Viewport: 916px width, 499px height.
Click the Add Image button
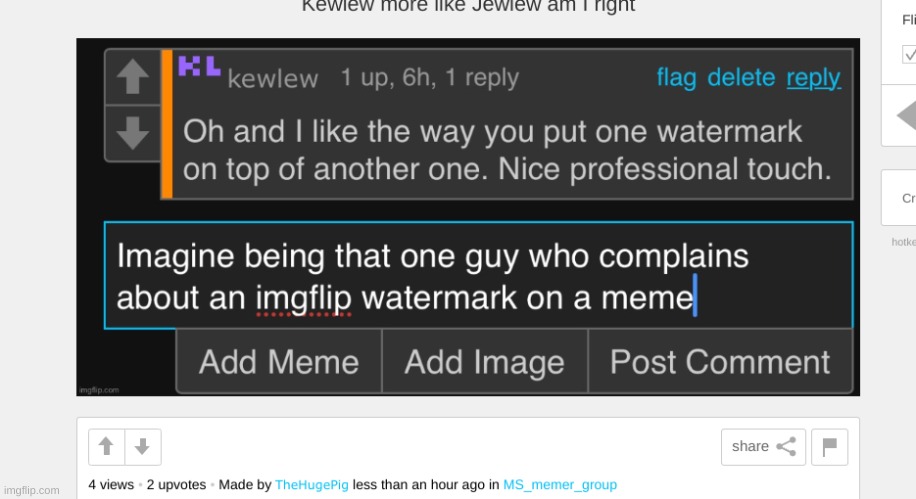pyautogui.click(x=484, y=362)
